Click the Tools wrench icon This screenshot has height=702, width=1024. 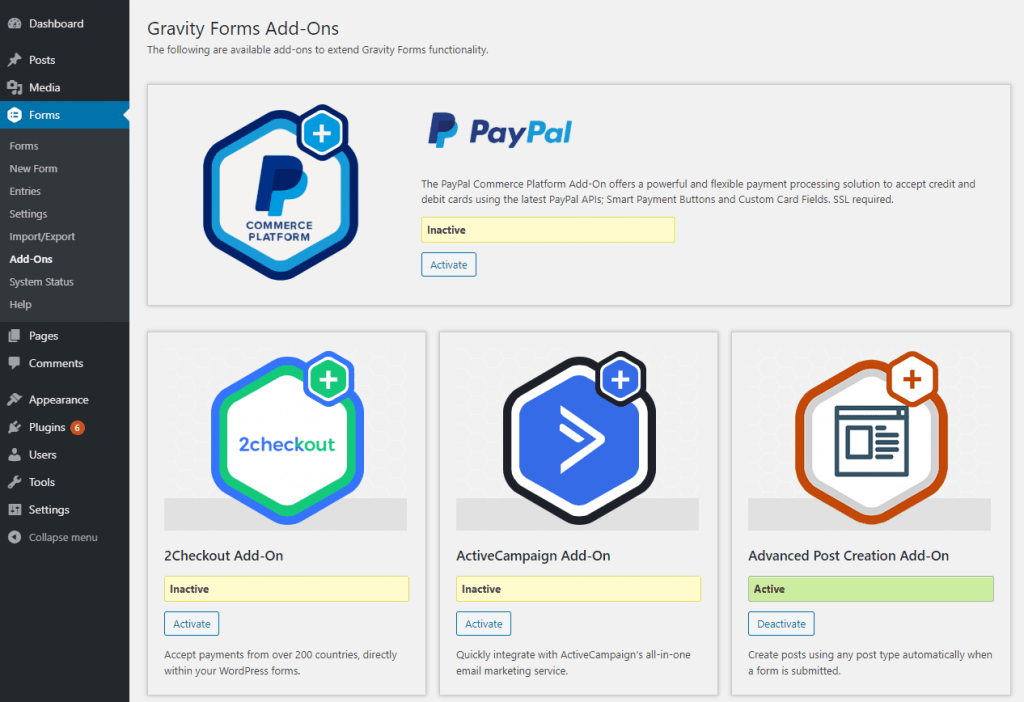point(14,482)
